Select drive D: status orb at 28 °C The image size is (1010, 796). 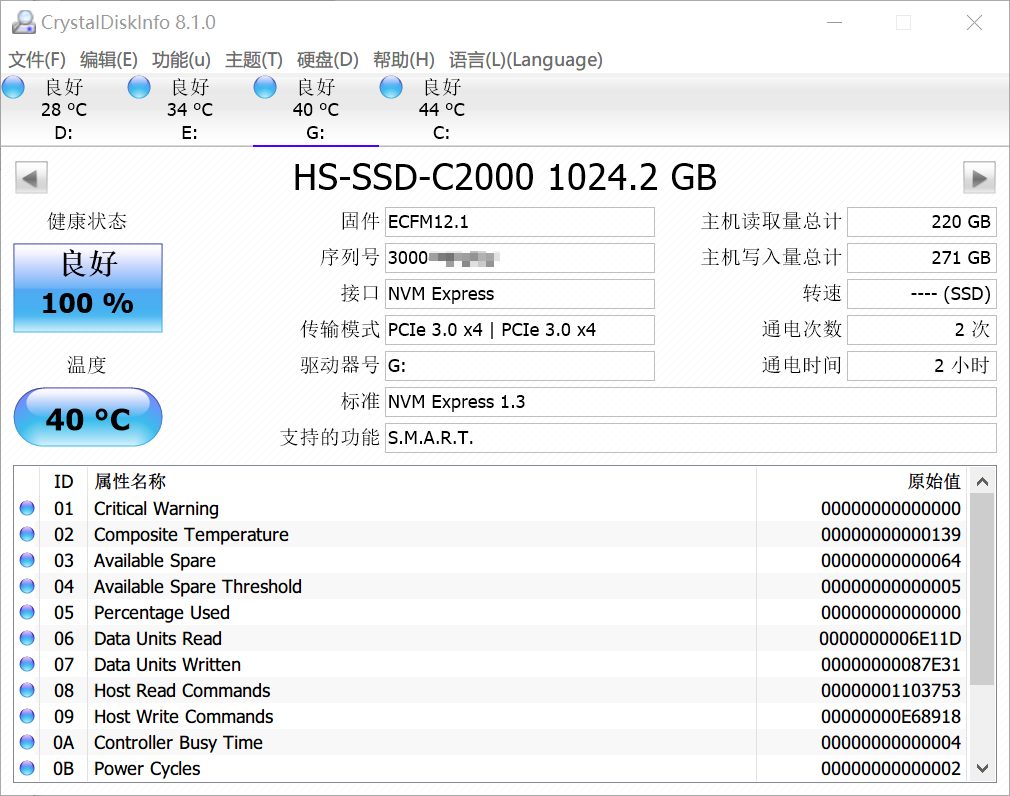(14, 88)
